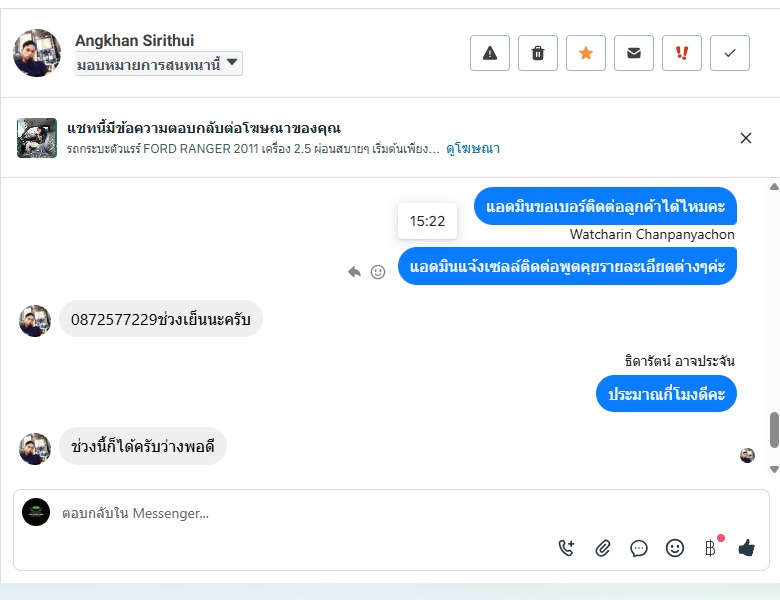The width and height of the screenshot is (780, 600).
Task: Mark conversation unread with envelope icon
Action: tap(634, 53)
